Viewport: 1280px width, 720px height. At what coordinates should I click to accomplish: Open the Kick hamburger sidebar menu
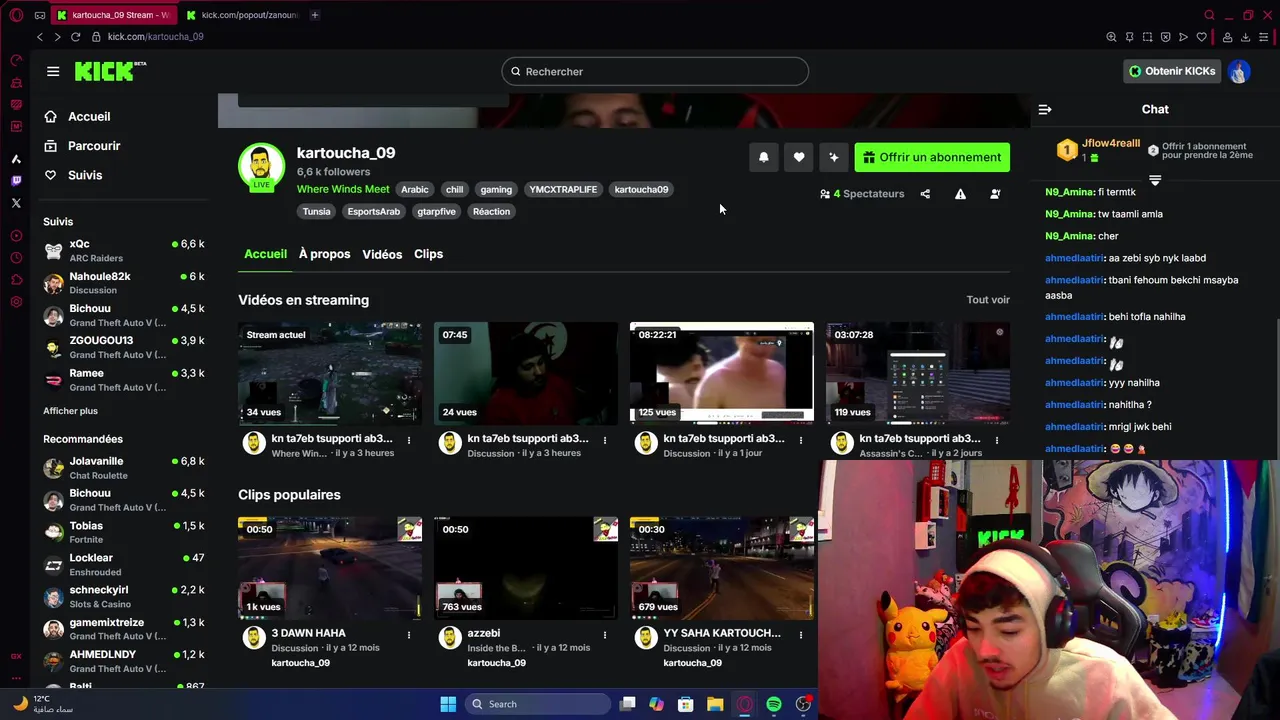pyautogui.click(x=53, y=71)
